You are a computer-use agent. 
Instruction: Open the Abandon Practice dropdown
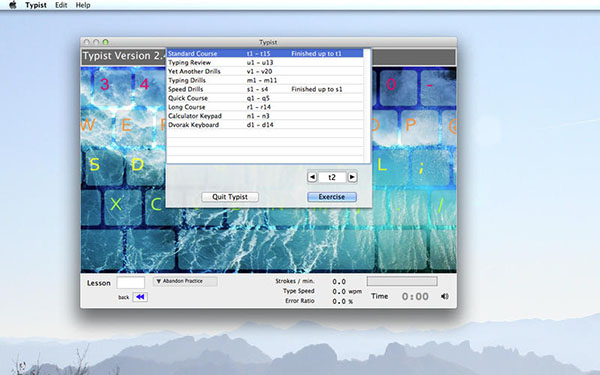point(185,281)
